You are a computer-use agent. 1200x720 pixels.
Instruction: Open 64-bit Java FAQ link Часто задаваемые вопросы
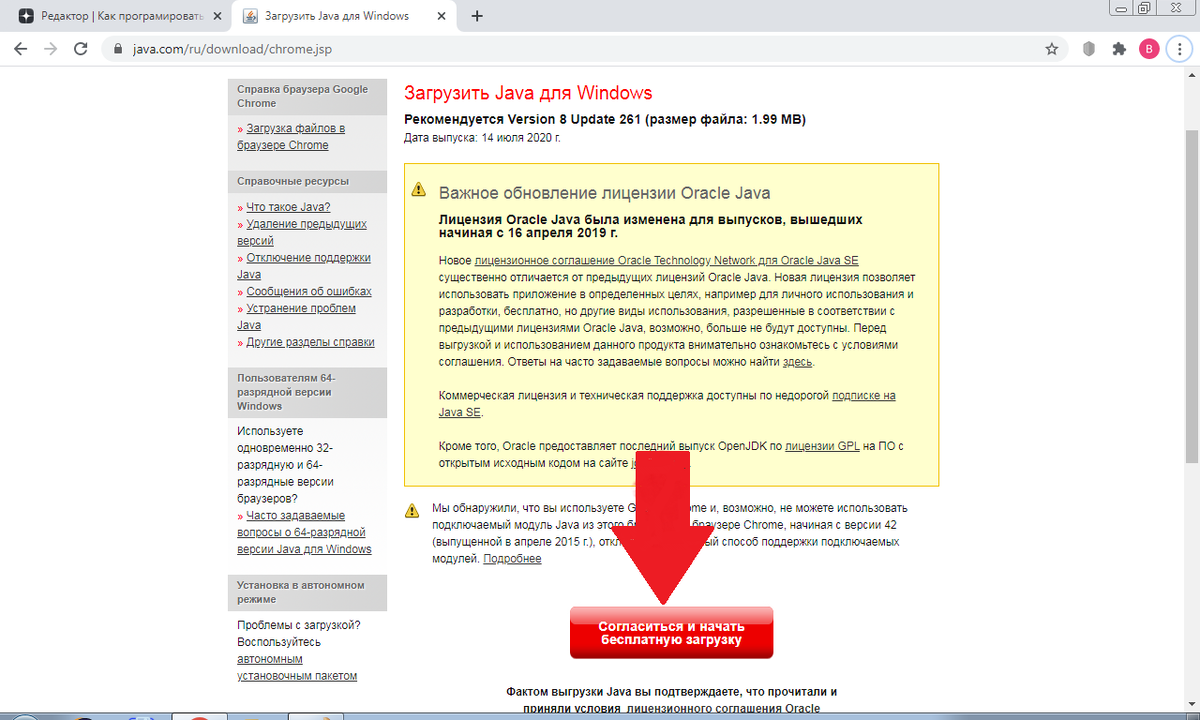[304, 532]
